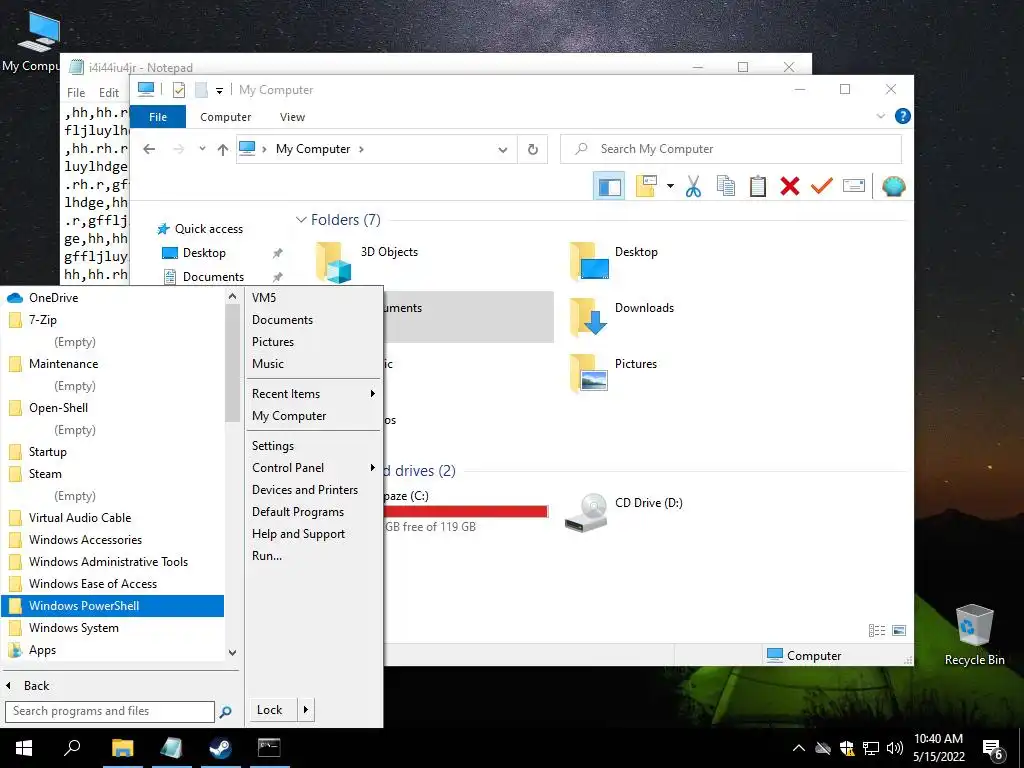Select Desktop in navigation pane
Image resolution: width=1024 pixels, height=768 pixels.
(204, 253)
